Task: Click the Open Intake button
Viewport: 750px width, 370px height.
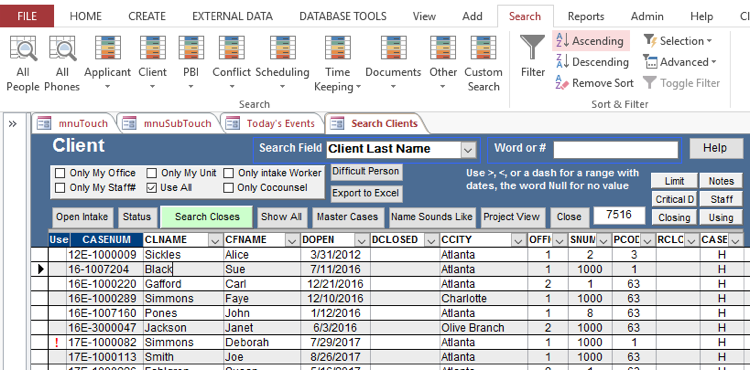Action: (x=83, y=217)
